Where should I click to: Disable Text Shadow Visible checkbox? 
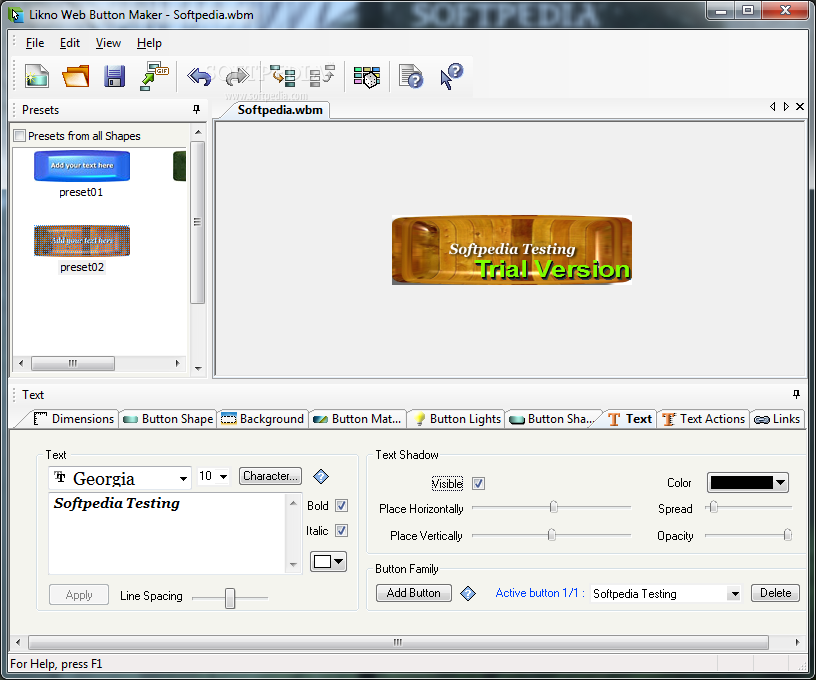tap(478, 483)
